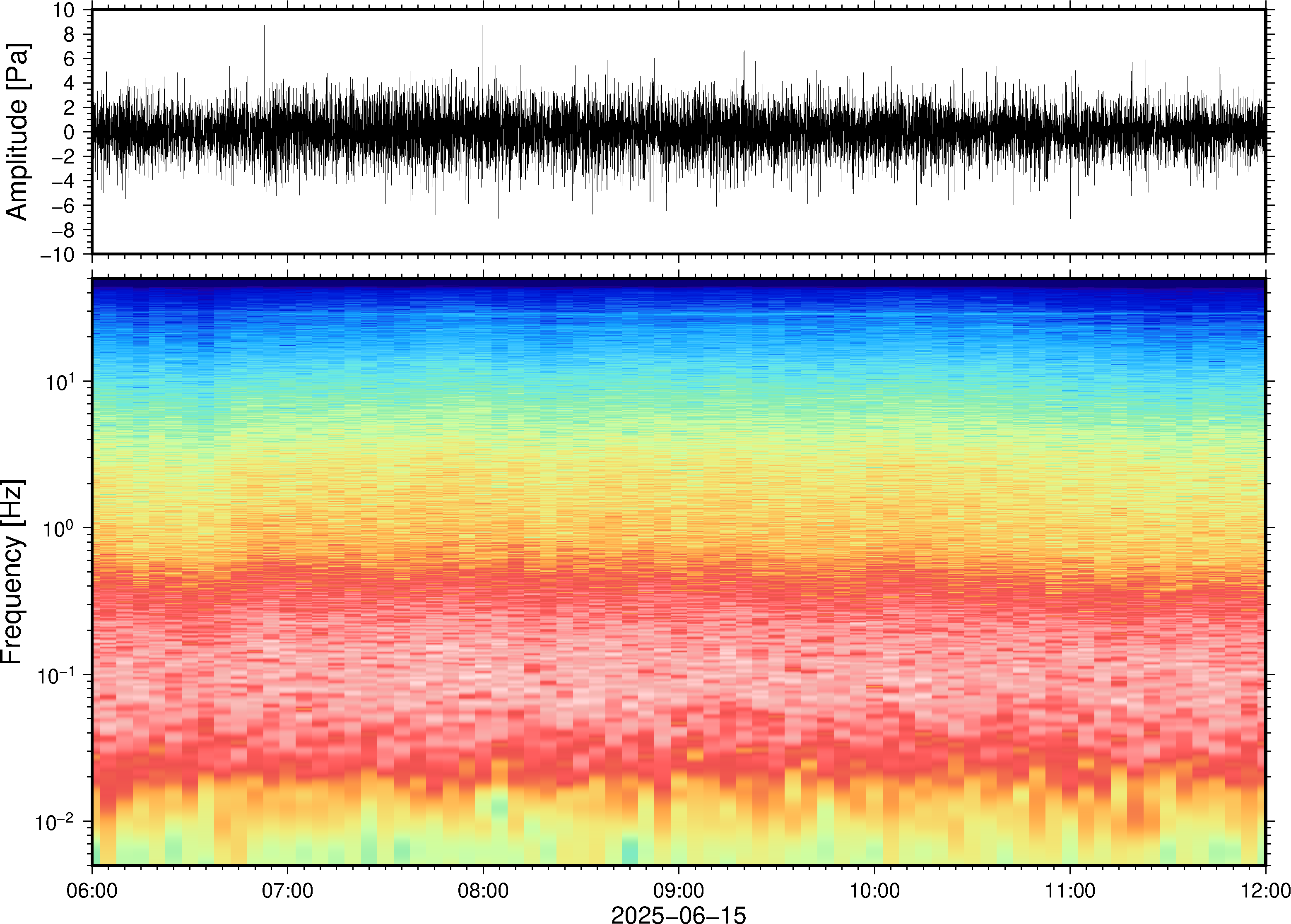The image size is (1291, 924).
Task: Click the amplitude tick label 4
Action: pyautogui.click(x=70, y=84)
